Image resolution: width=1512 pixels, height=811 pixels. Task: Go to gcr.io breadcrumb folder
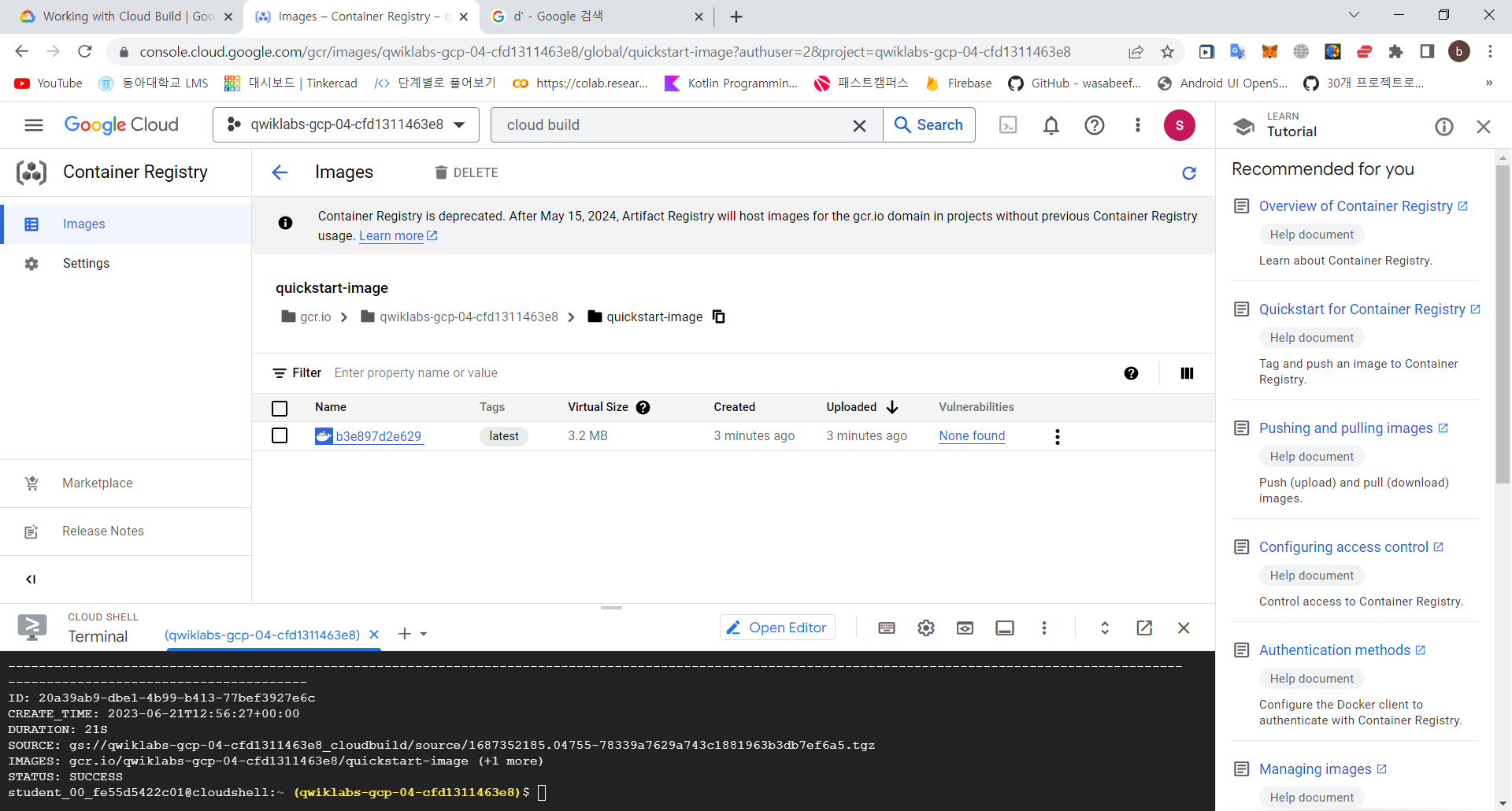tap(306, 317)
